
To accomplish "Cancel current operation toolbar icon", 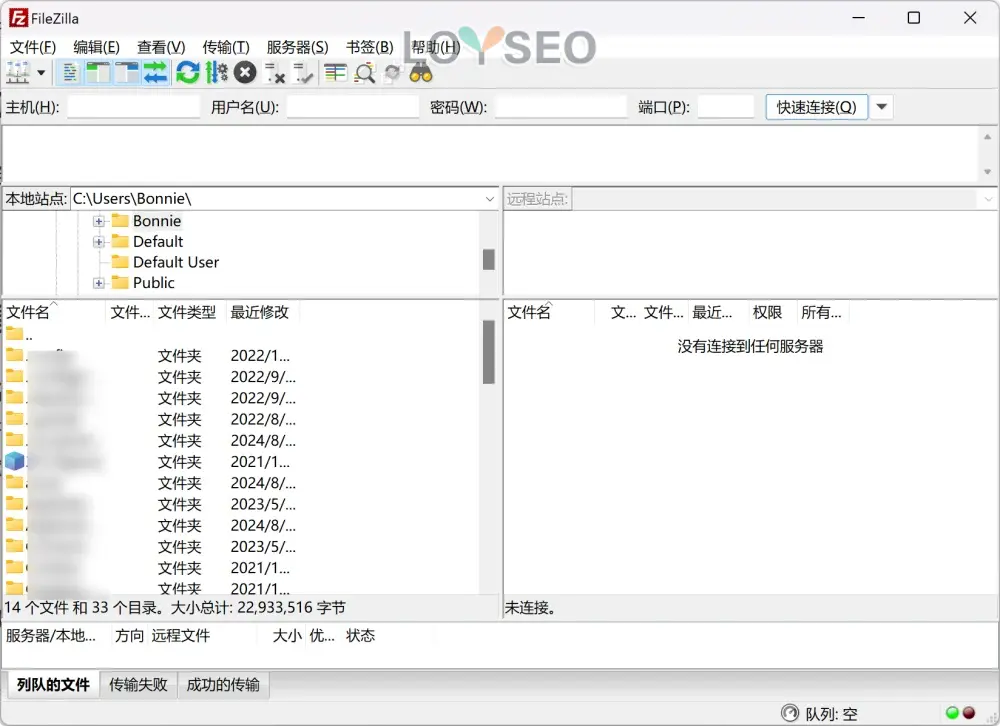I will click(245, 73).
